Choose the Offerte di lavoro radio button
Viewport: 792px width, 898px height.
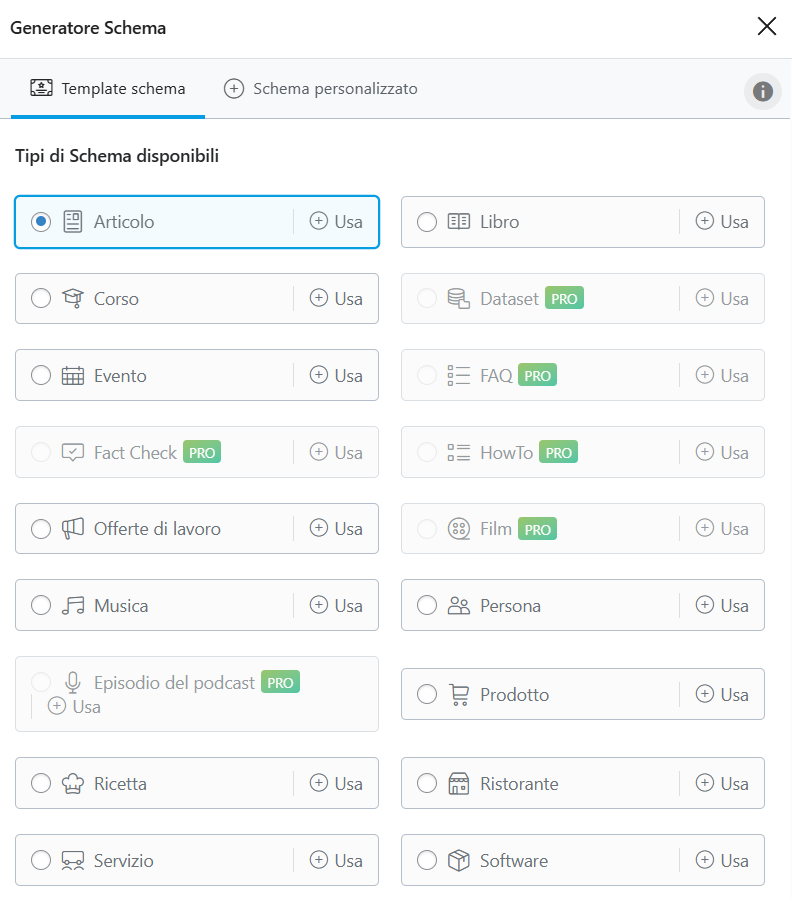point(40,528)
